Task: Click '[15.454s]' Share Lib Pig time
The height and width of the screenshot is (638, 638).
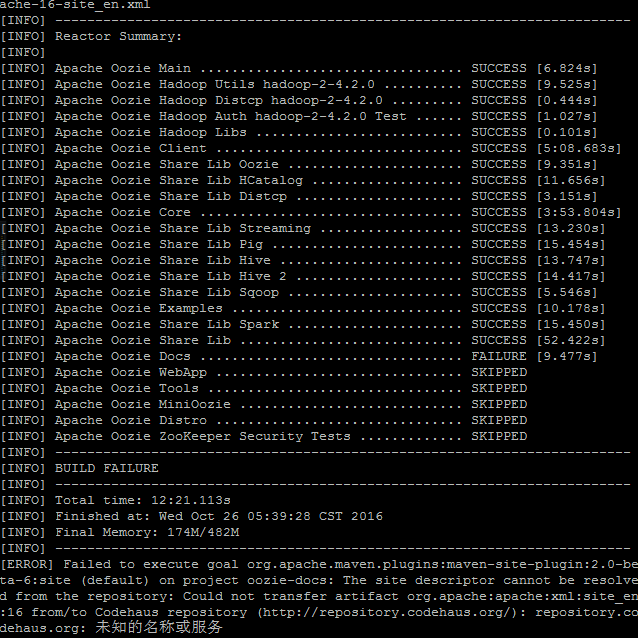Action: click(571, 245)
